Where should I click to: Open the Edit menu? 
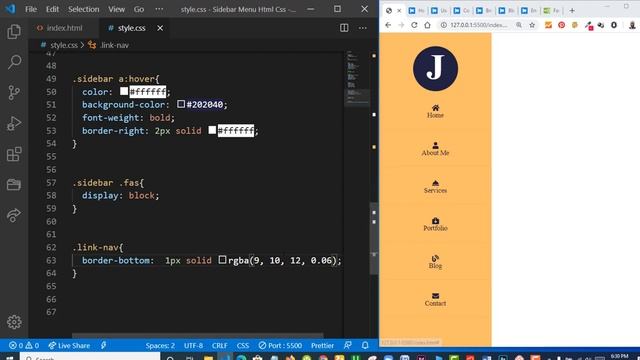52,9
